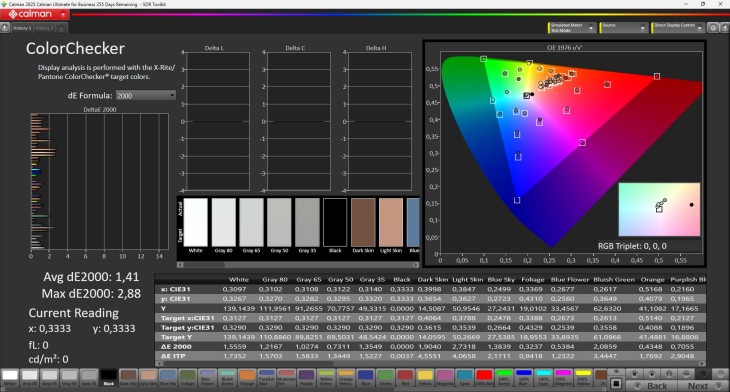
Task: Select the 100% Blue color button
Action: pos(524,378)
